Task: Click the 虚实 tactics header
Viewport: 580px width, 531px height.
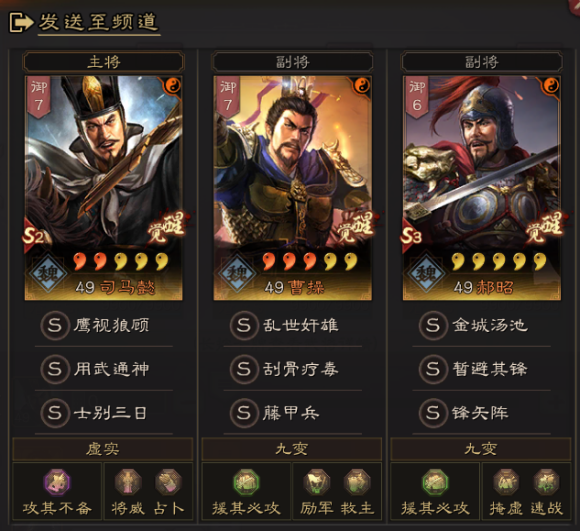Action: [103, 449]
